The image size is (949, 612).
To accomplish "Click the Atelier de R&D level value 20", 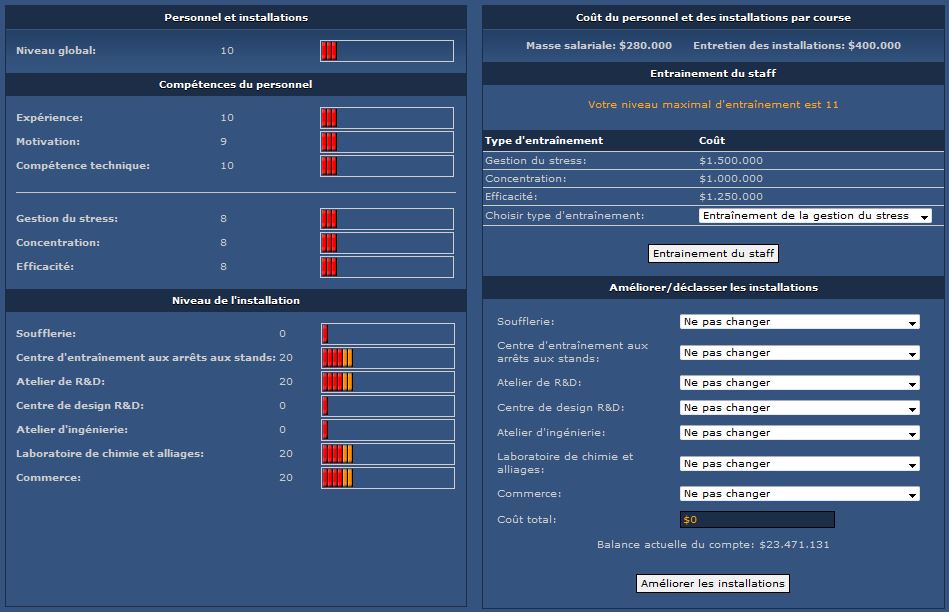I will [x=286, y=382].
